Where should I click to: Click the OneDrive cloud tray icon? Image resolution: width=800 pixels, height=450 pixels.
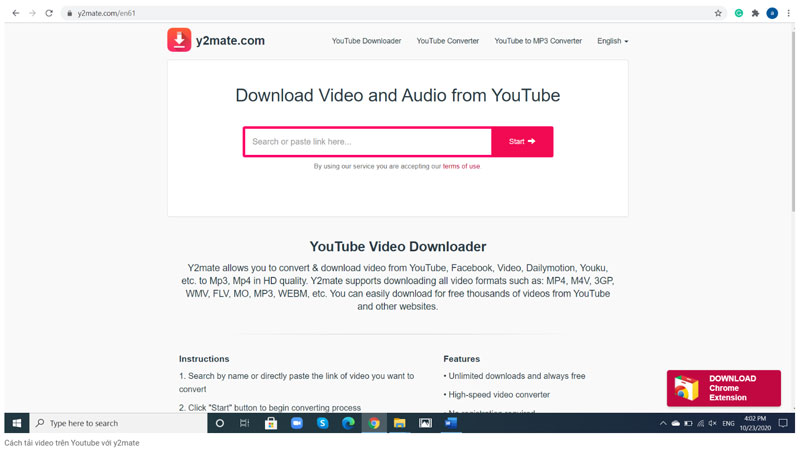pos(675,423)
